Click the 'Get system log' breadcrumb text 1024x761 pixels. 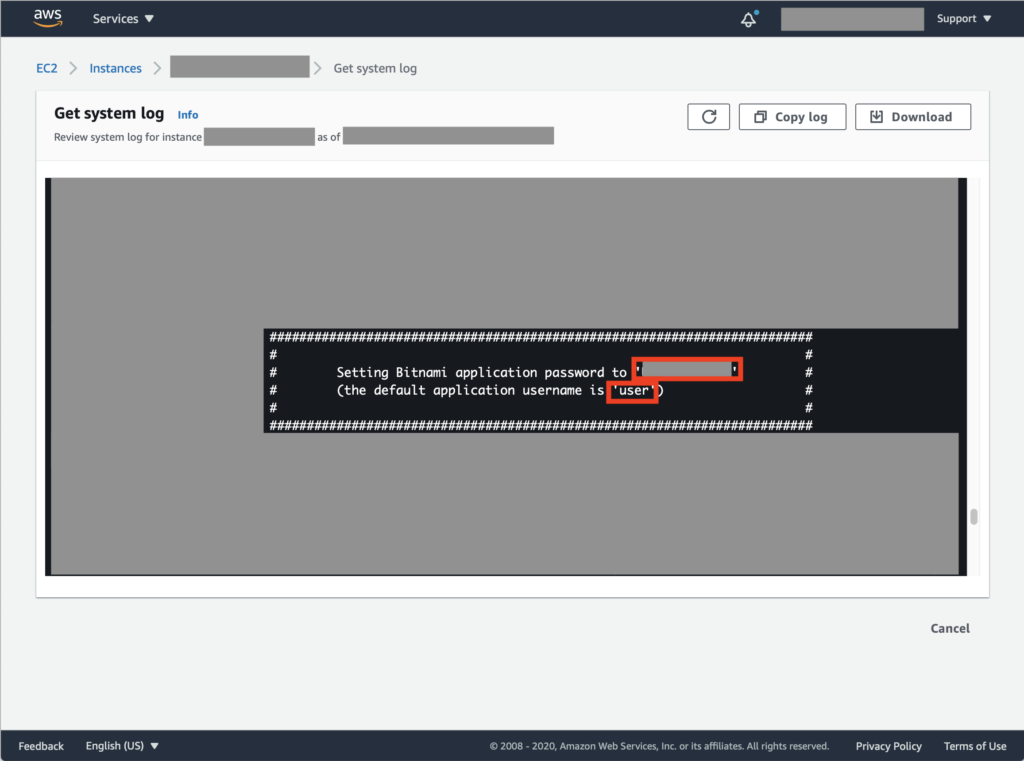point(375,68)
